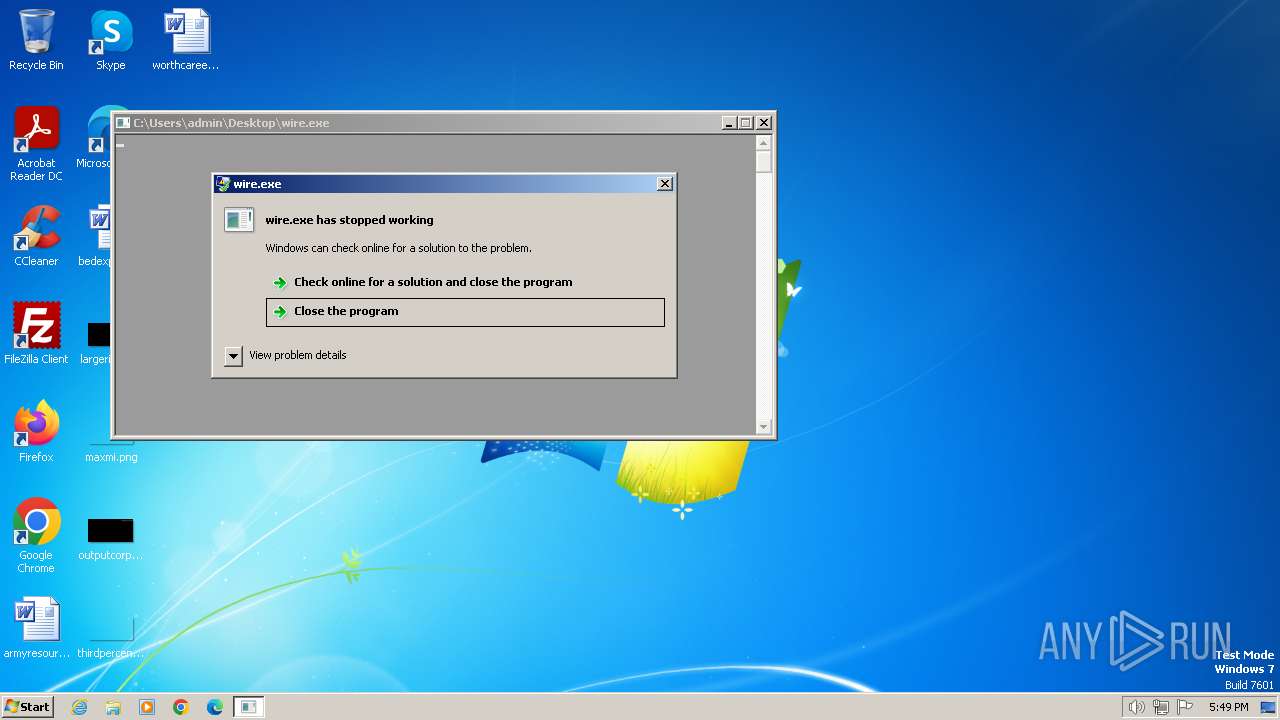Launch the Google Chrome desktop shortcut
The image size is (1280, 720).
click(36, 535)
